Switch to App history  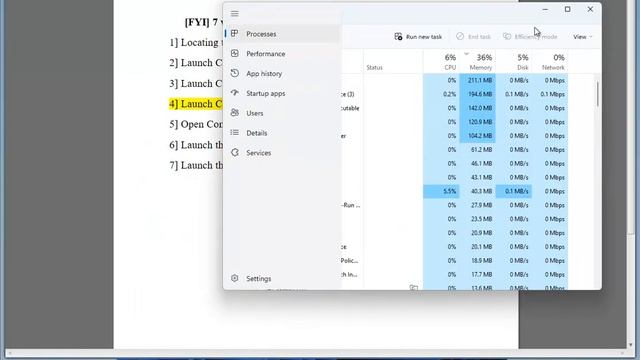[282, 73]
